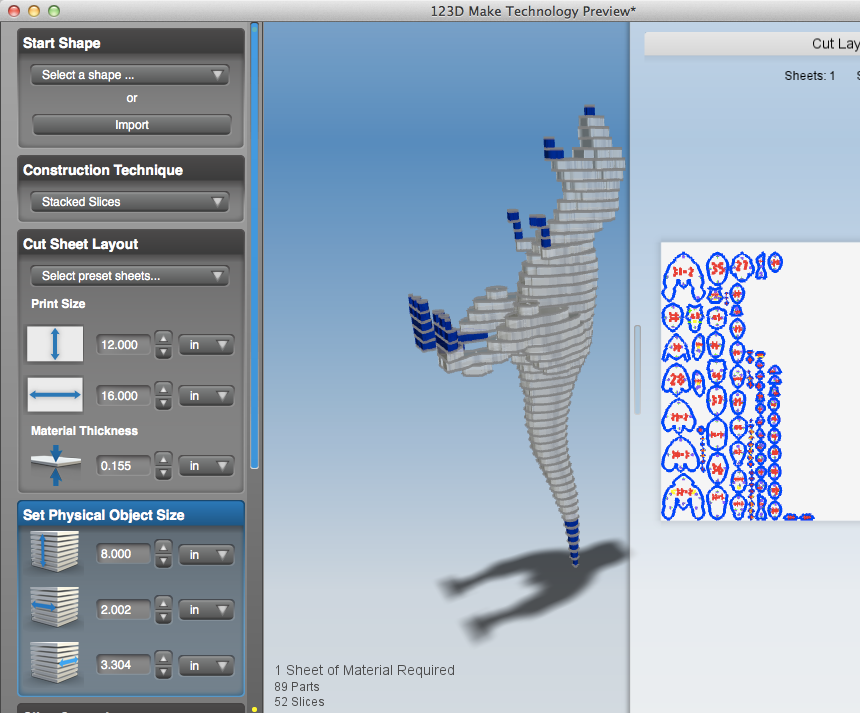Click the '89 Parts' status text
This screenshot has width=860, height=713.
point(297,687)
